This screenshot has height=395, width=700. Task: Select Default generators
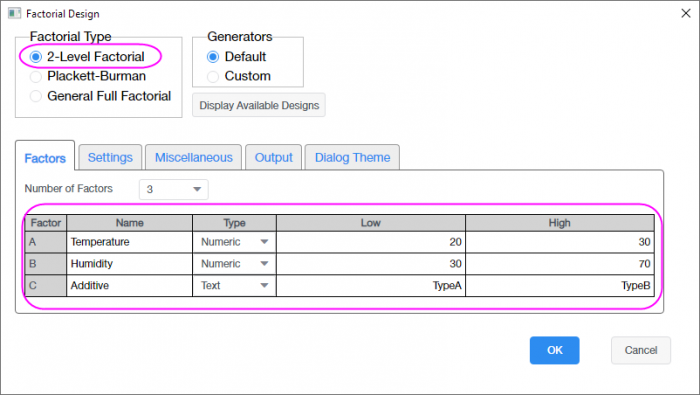point(237,57)
